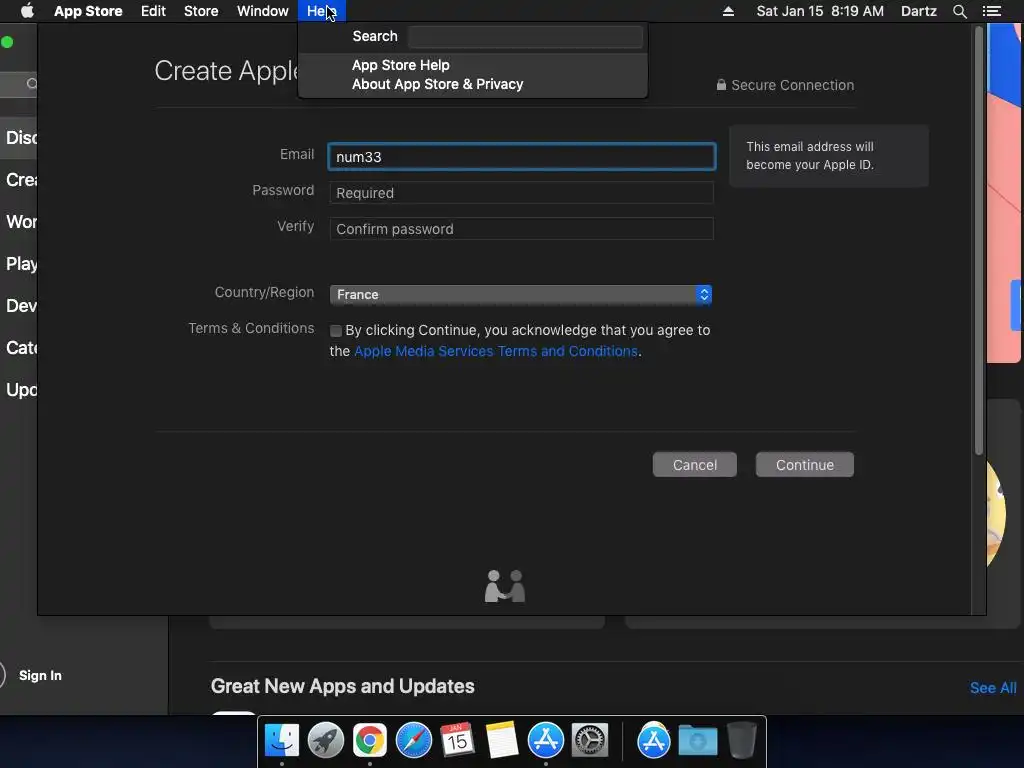Click the App Store icon right of Dock divider
Screen dimensions: 1024x768
[x=654, y=741]
